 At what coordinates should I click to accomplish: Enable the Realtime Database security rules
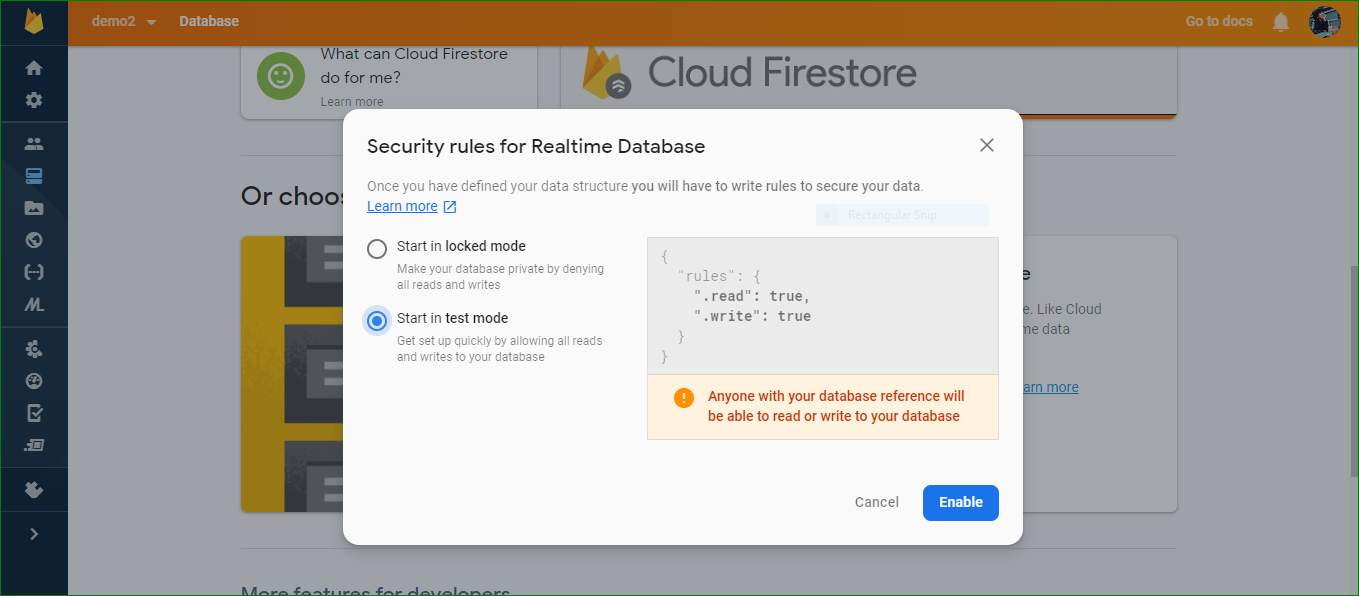point(960,502)
